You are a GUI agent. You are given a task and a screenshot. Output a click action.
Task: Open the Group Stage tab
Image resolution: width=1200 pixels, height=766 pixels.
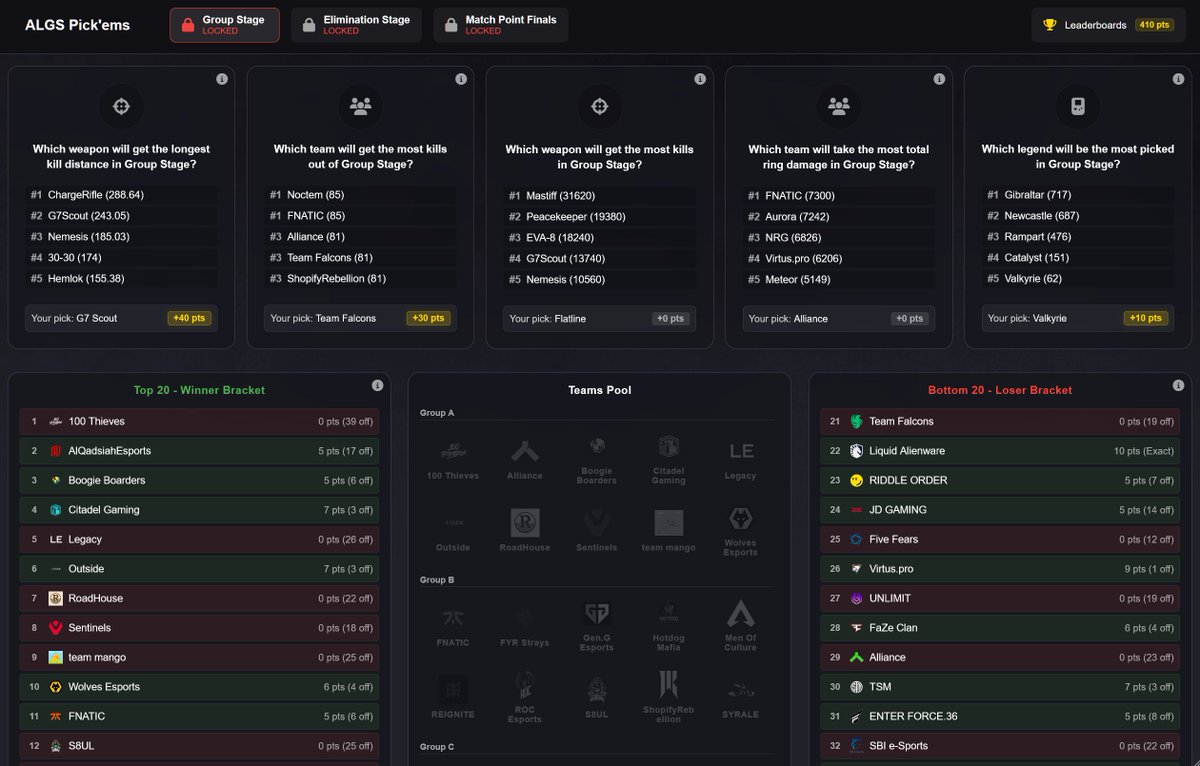click(224, 25)
